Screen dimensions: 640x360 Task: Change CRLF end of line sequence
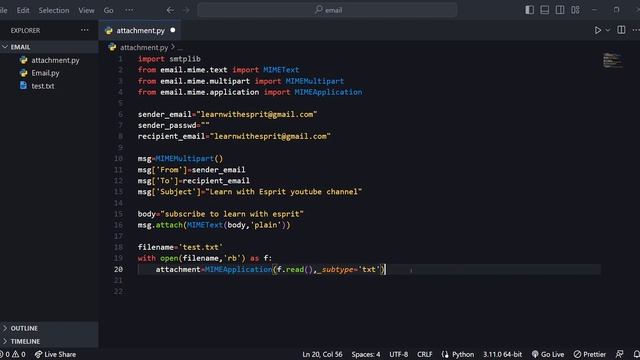point(424,354)
